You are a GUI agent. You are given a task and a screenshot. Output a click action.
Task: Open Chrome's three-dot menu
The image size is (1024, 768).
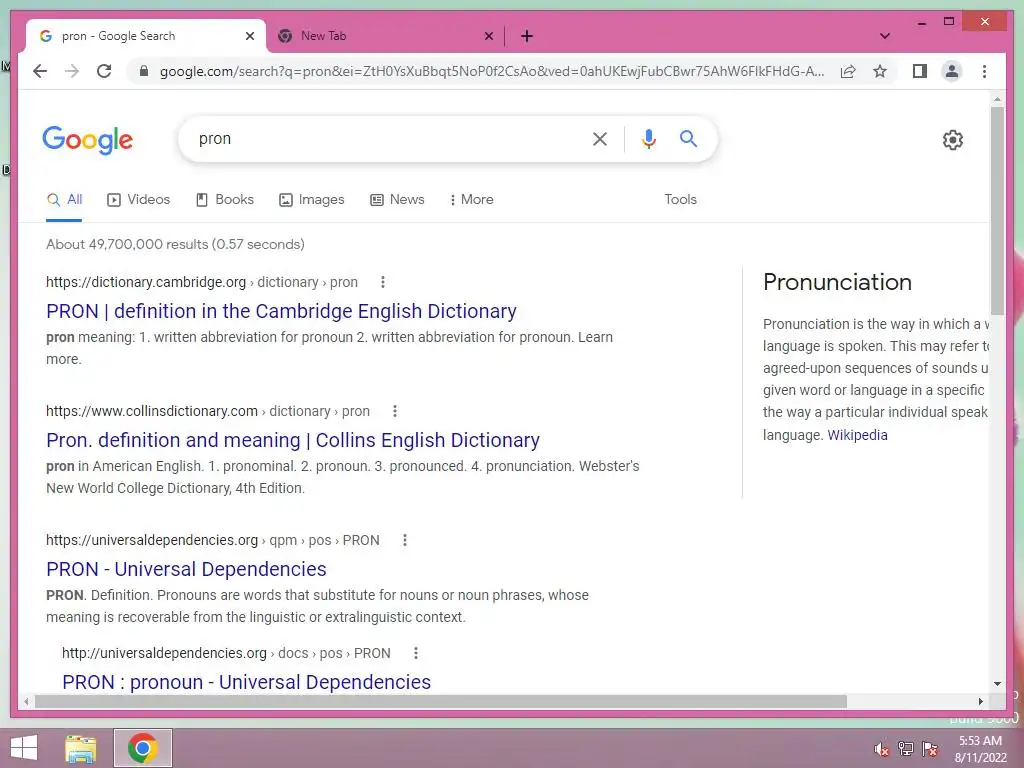984,71
